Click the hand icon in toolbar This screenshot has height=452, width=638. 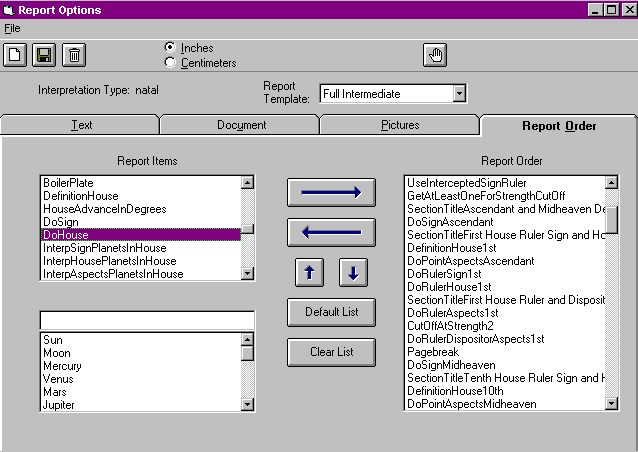pos(434,55)
